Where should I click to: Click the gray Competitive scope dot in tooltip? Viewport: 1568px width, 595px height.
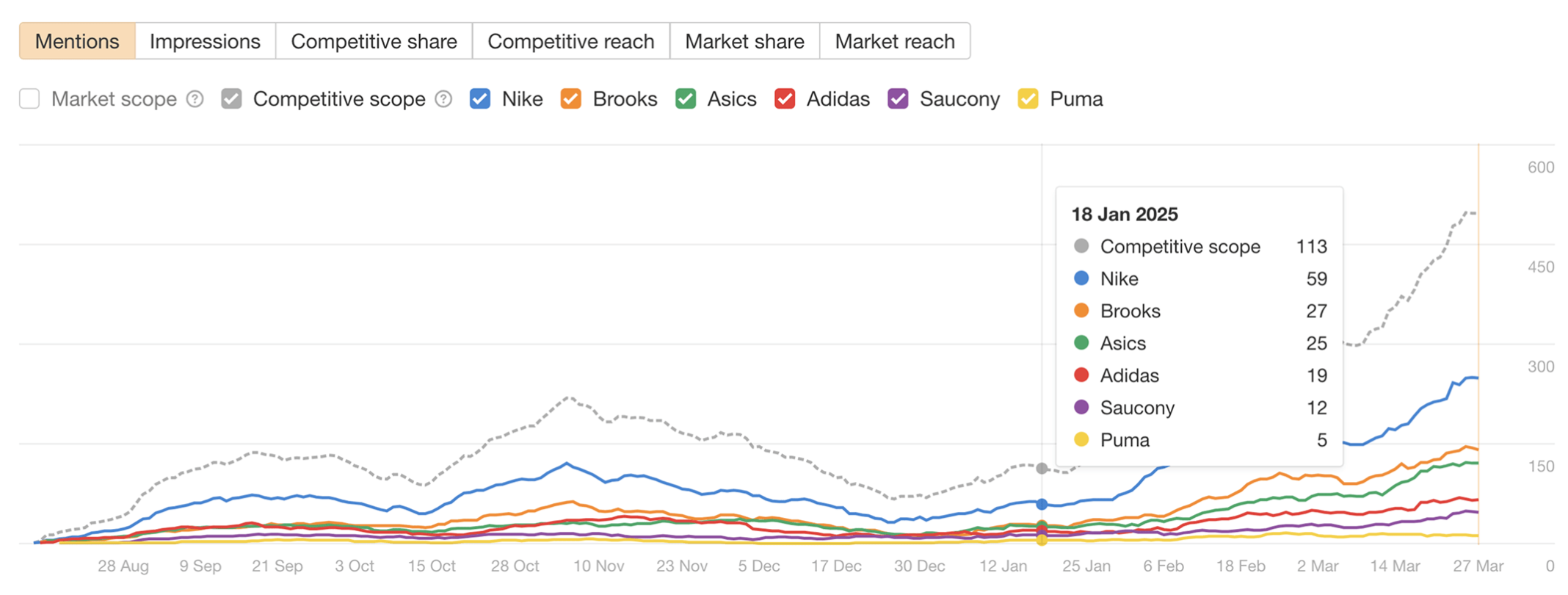(1081, 246)
